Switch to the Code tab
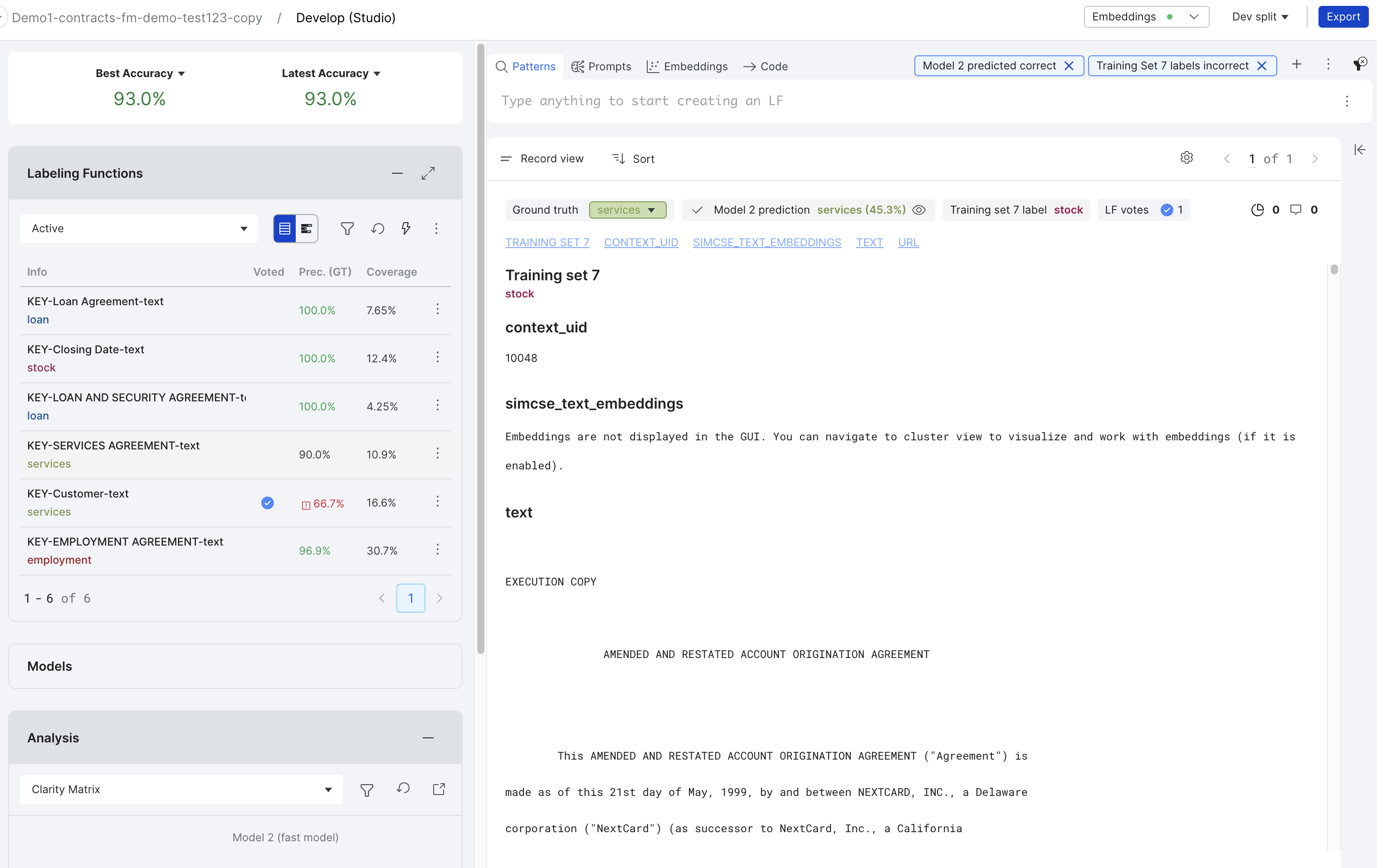The image size is (1377, 868). [x=765, y=67]
